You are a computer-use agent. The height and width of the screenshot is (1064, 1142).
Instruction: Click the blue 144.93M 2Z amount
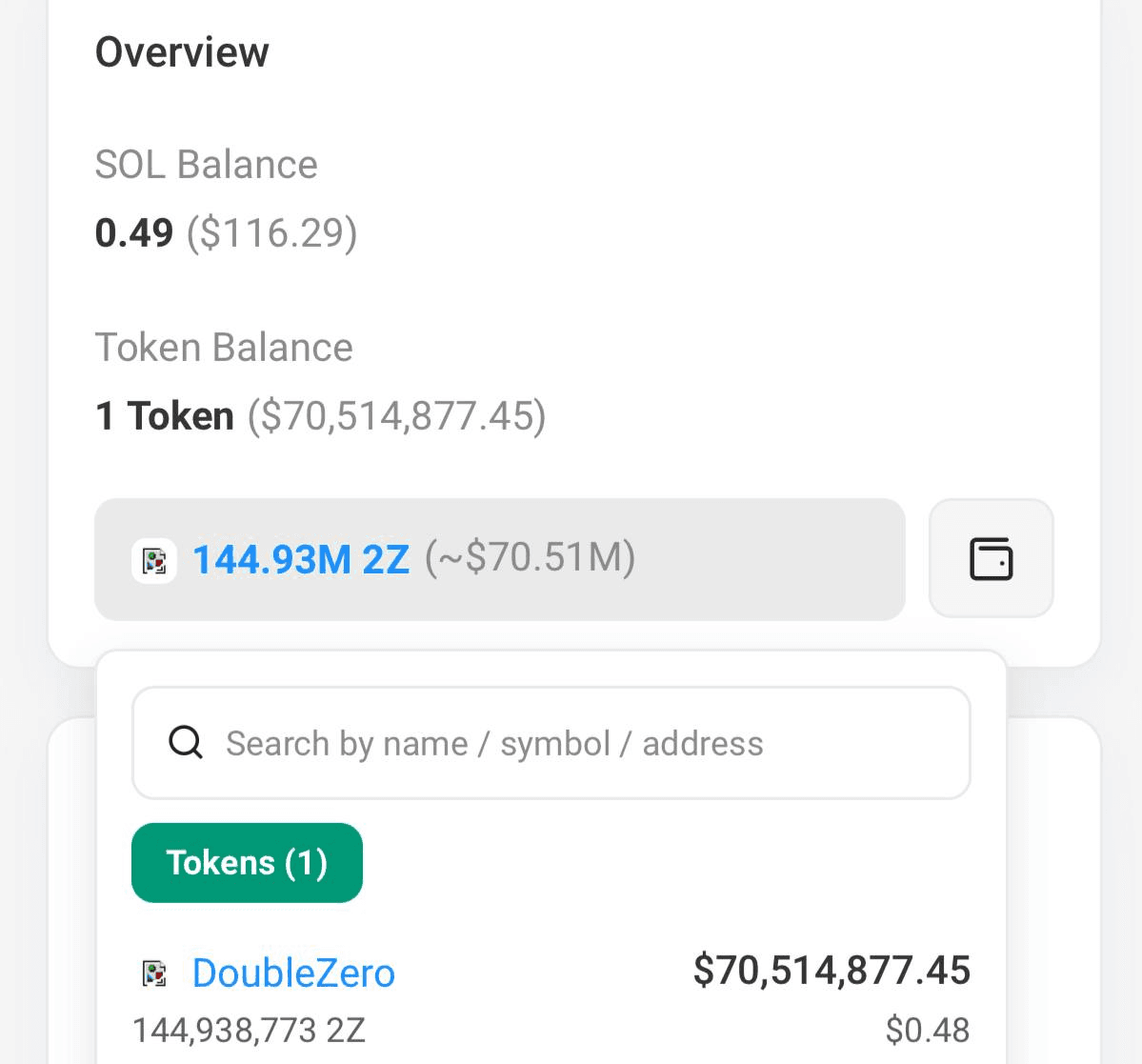(301, 559)
